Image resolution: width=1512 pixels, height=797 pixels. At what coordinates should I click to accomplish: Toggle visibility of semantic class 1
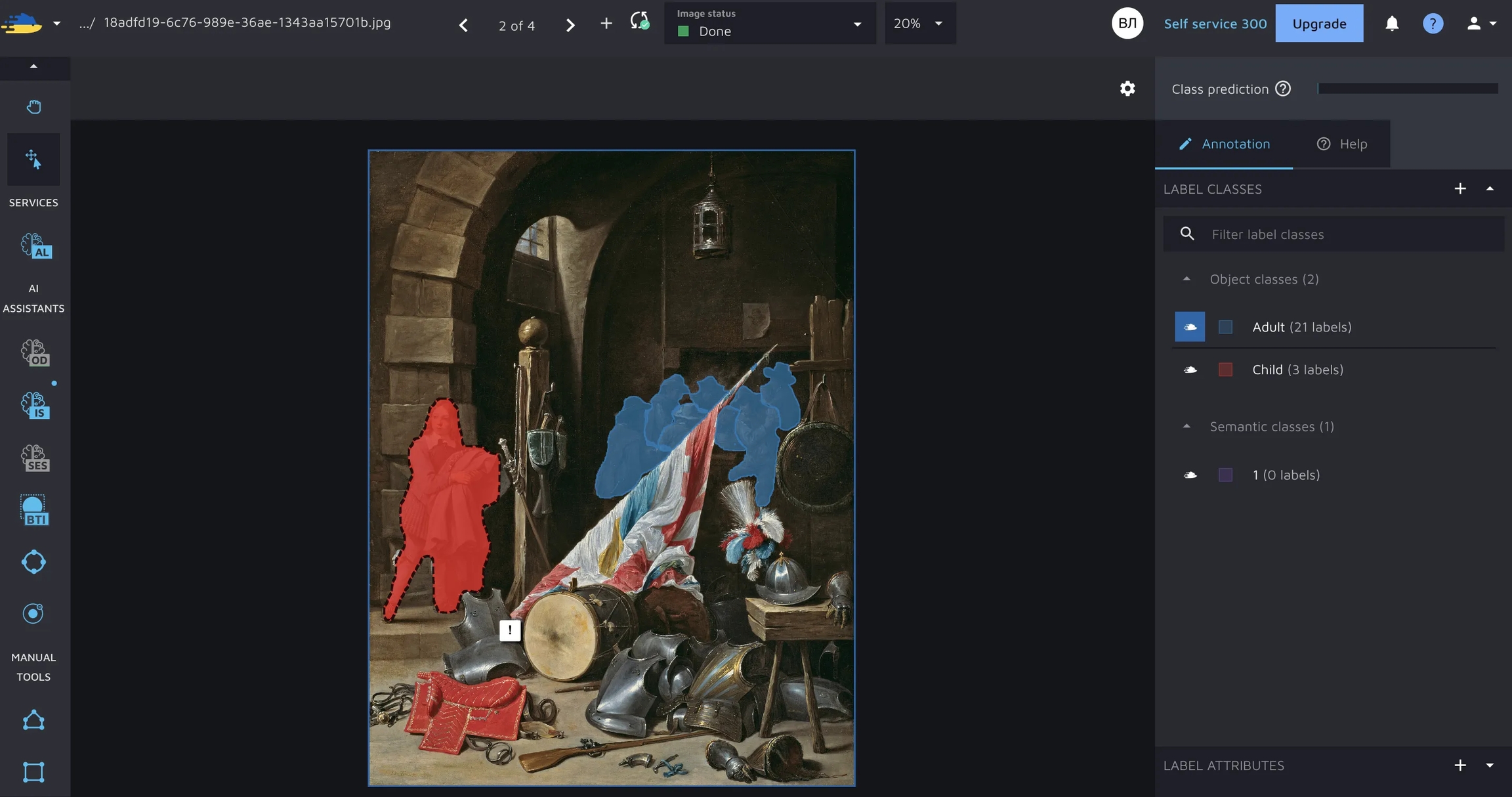(1189, 475)
